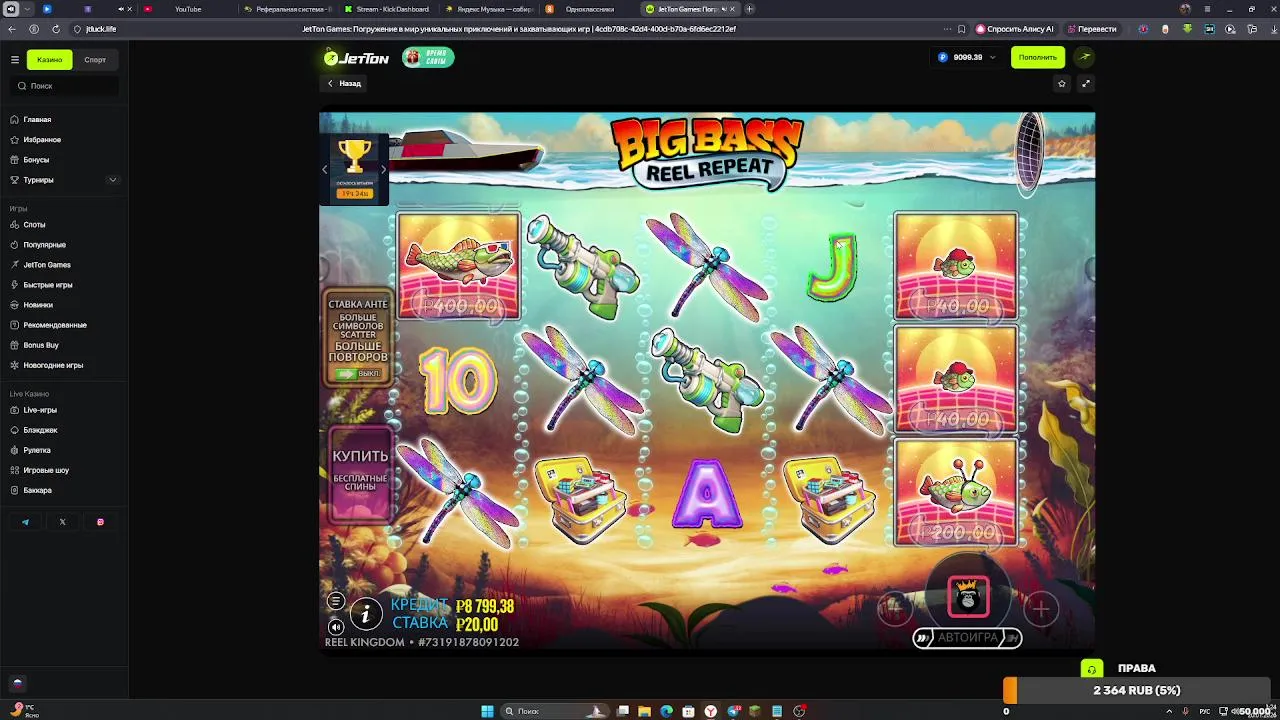Click the sidebar Поиск search field
The image size is (1280, 720).
(x=66, y=86)
